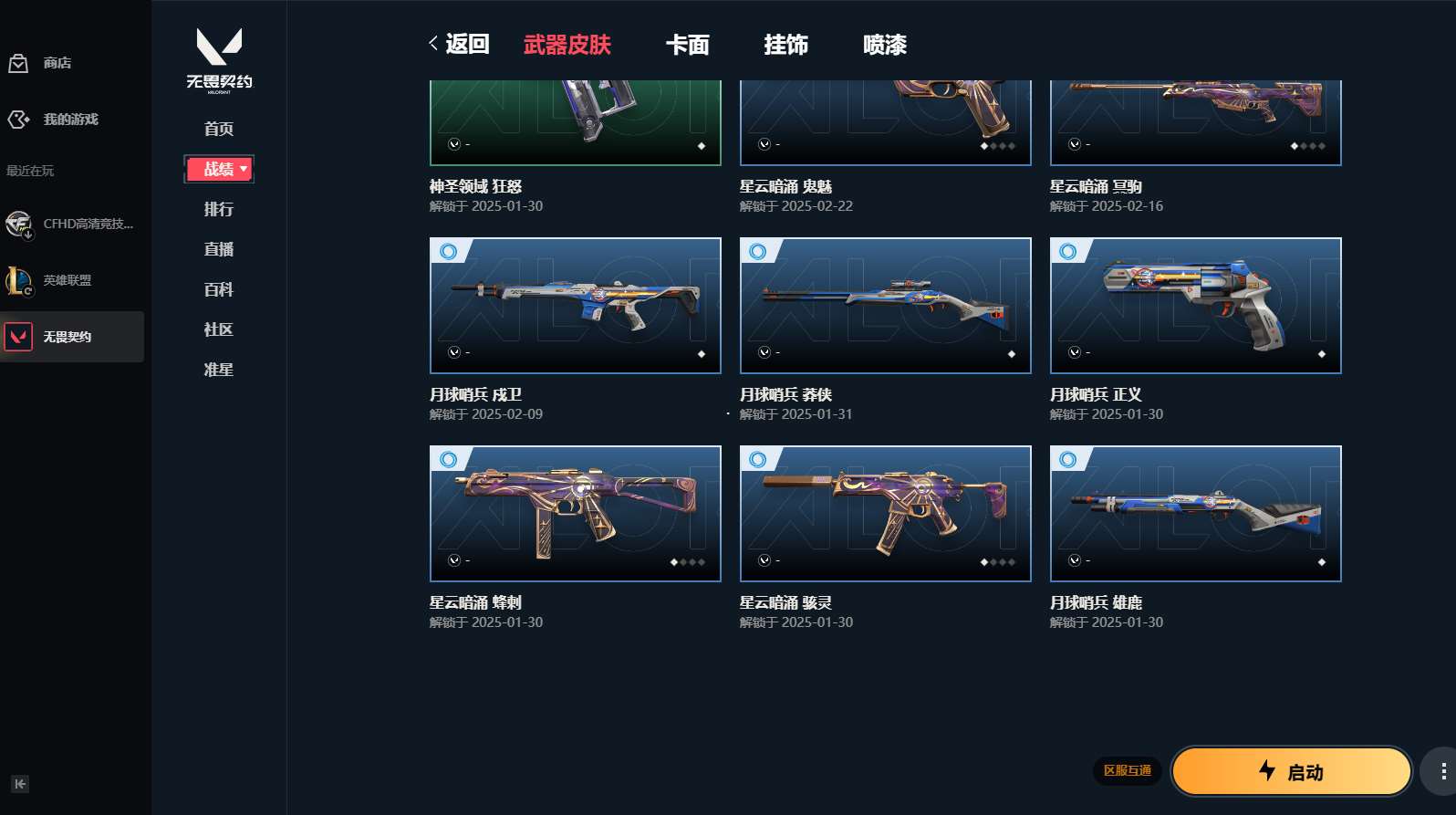The height and width of the screenshot is (815, 1456).
Task: Collapse the sidebar with the bottom-left arrow icon
Action: click(20, 784)
